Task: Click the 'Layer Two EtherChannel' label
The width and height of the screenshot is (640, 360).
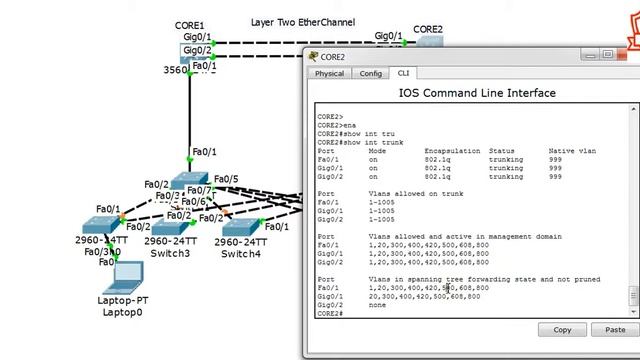Action: click(x=302, y=22)
